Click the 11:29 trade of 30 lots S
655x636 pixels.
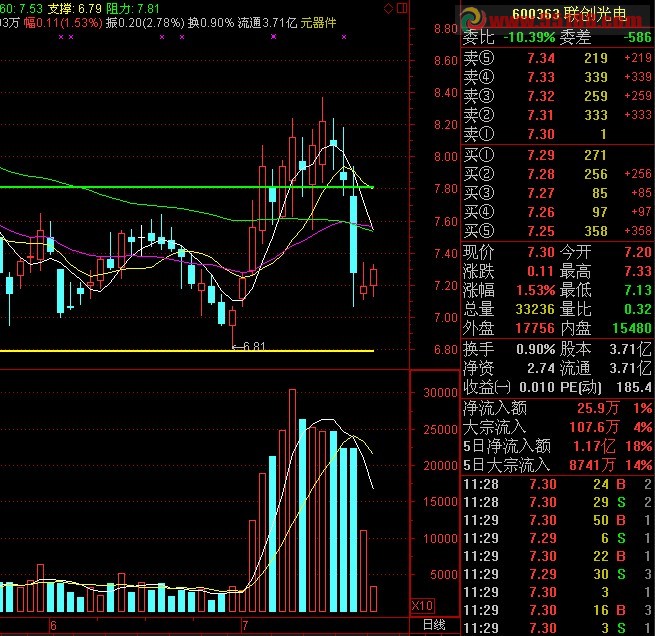pyautogui.click(x=557, y=574)
